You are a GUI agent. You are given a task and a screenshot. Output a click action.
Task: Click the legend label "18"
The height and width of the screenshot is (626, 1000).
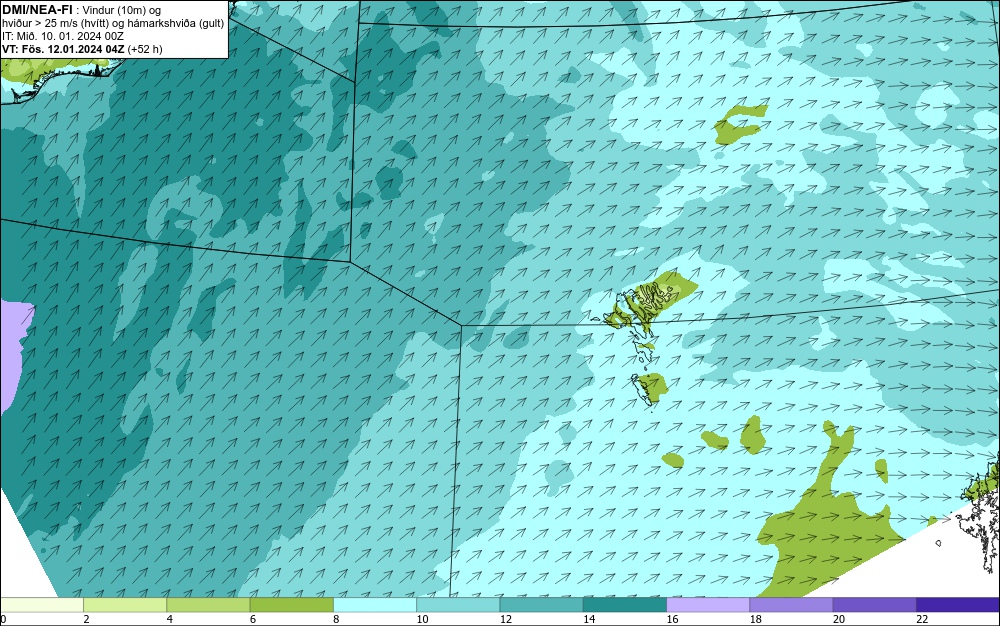coord(756,619)
